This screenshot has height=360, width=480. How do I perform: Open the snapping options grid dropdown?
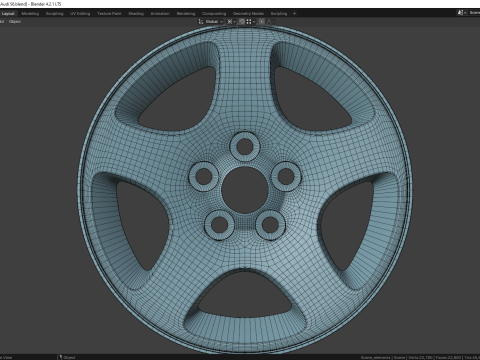[251, 22]
